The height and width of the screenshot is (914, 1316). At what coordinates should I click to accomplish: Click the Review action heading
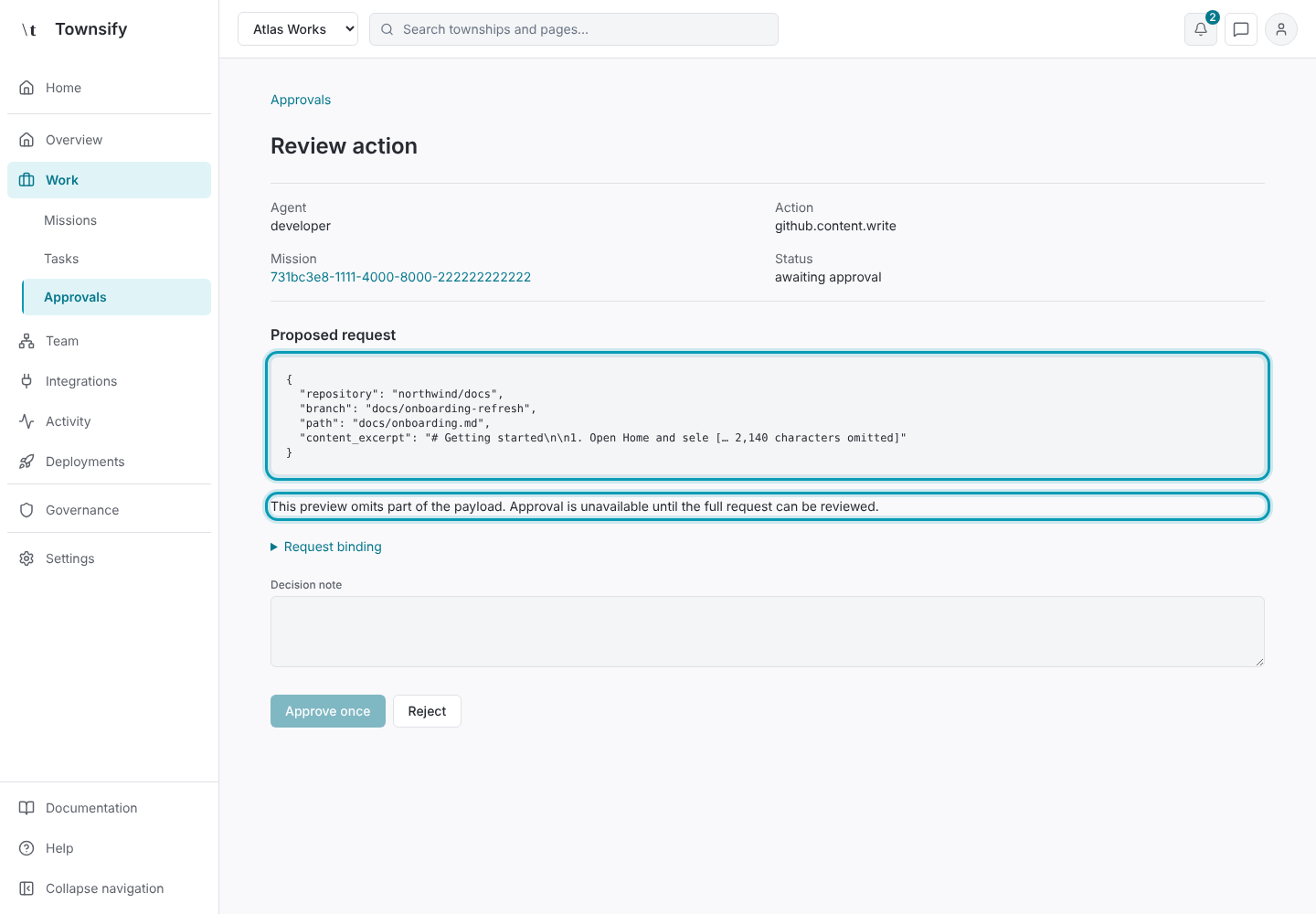coord(344,146)
